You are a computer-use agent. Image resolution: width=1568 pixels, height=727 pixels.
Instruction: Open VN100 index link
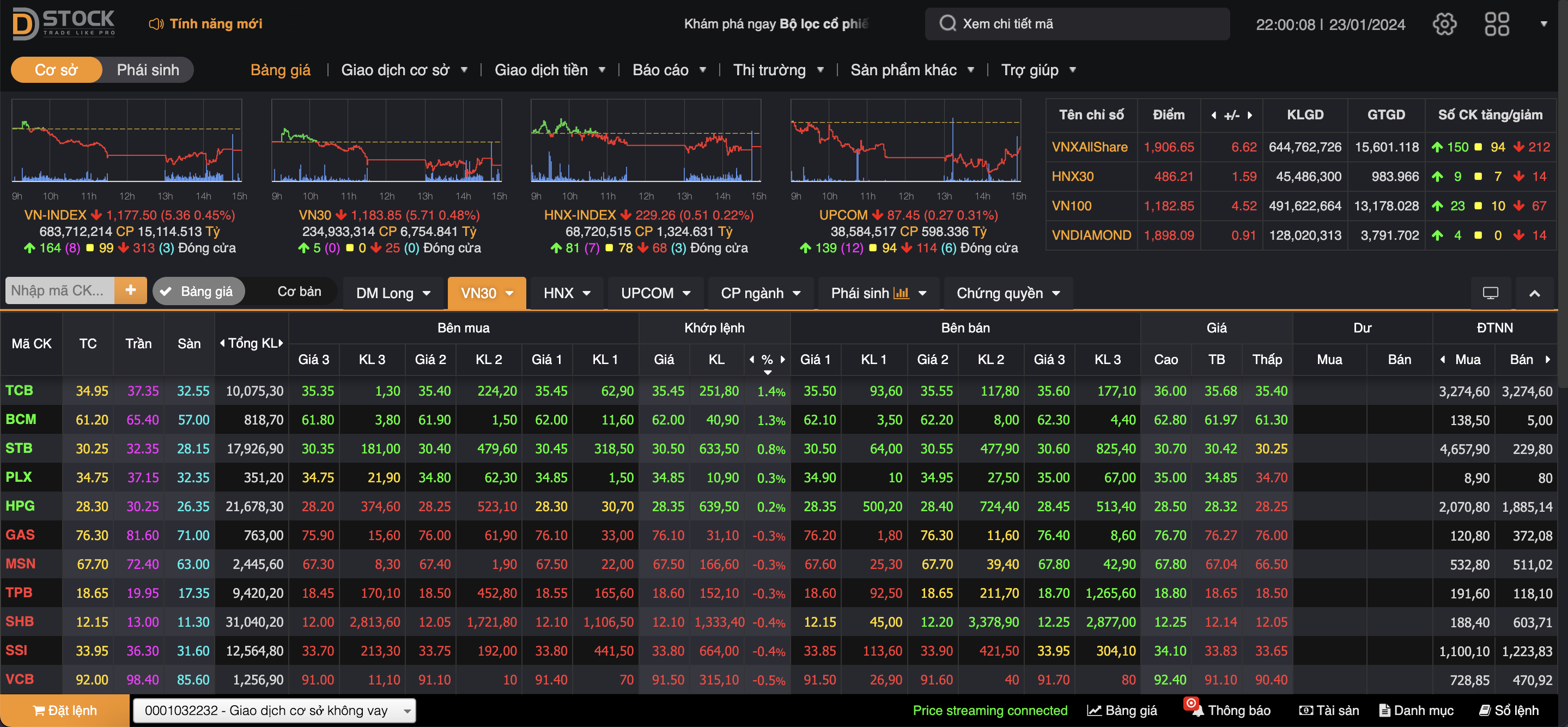click(x=1071, y=206)
